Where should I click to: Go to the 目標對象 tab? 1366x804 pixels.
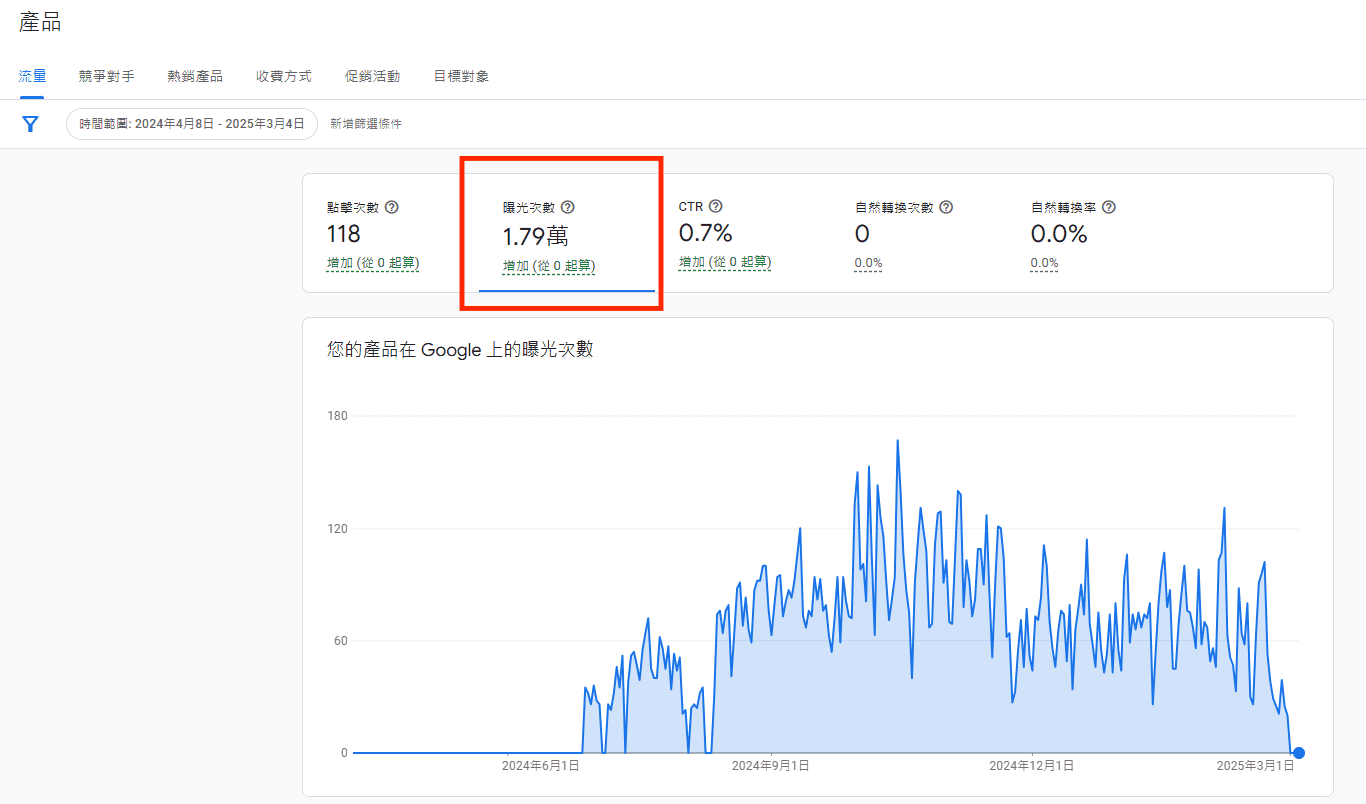pyautogui.click(x=461, y=76)
